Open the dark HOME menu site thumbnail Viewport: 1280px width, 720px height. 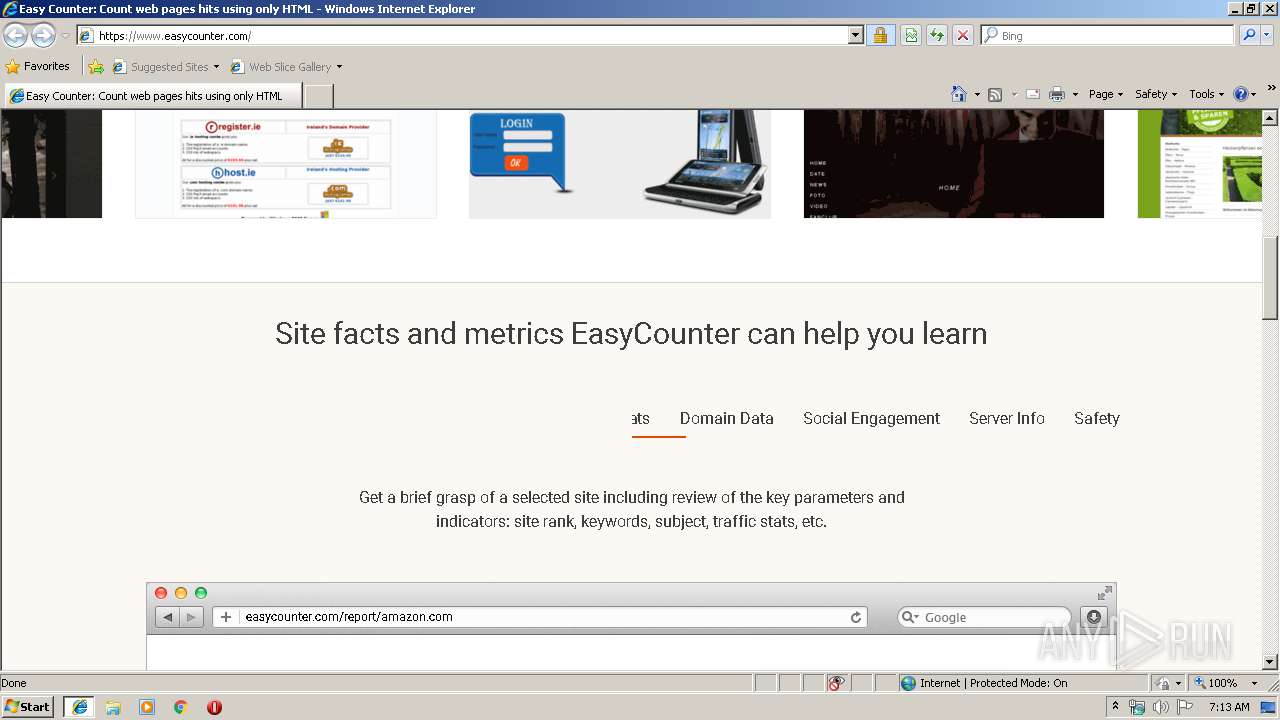[954, 164]
